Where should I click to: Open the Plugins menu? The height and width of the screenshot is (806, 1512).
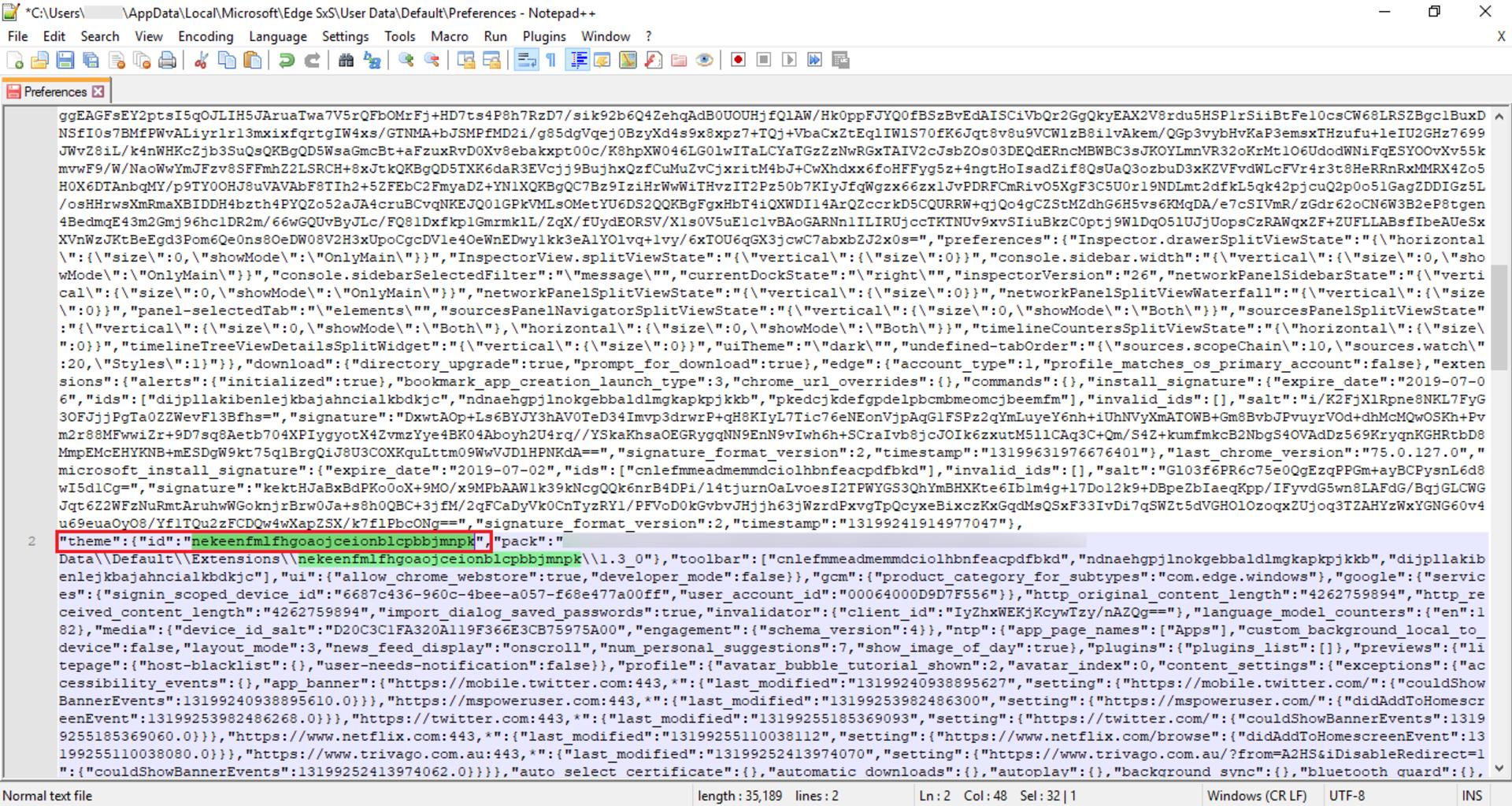[544, 36]
